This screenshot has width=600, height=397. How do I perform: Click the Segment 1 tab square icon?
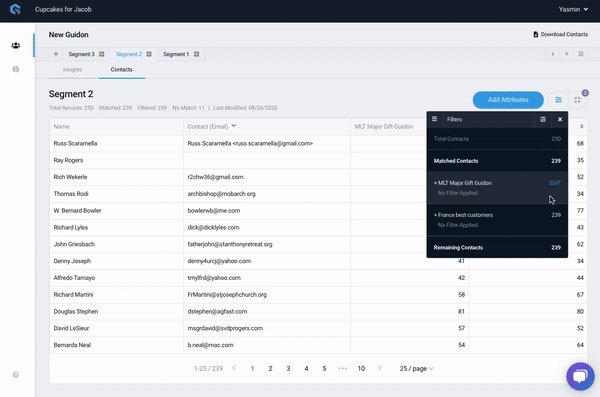coord(197,54)
